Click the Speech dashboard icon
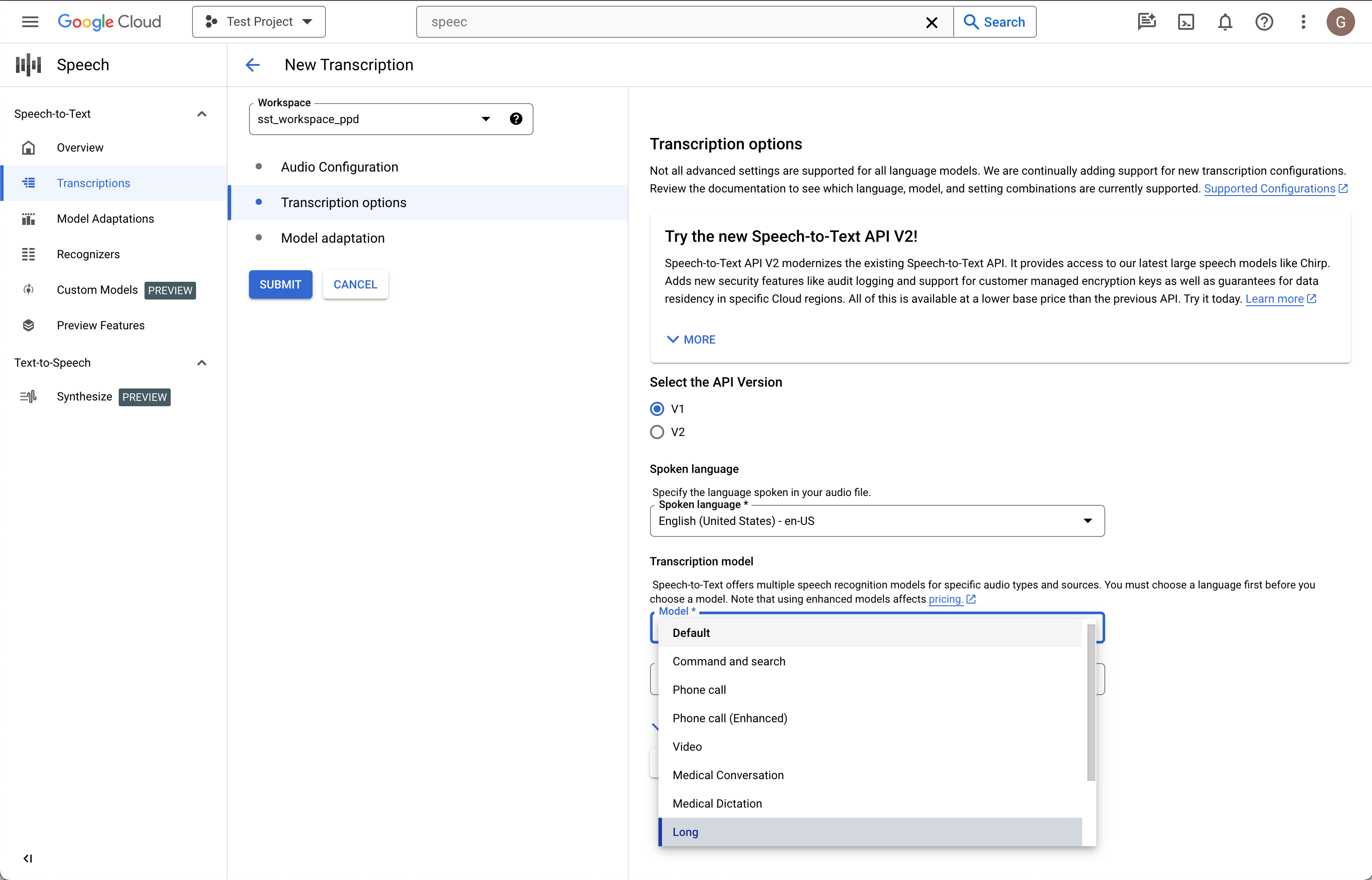1372x880 pixels. (x=27, y=64)
